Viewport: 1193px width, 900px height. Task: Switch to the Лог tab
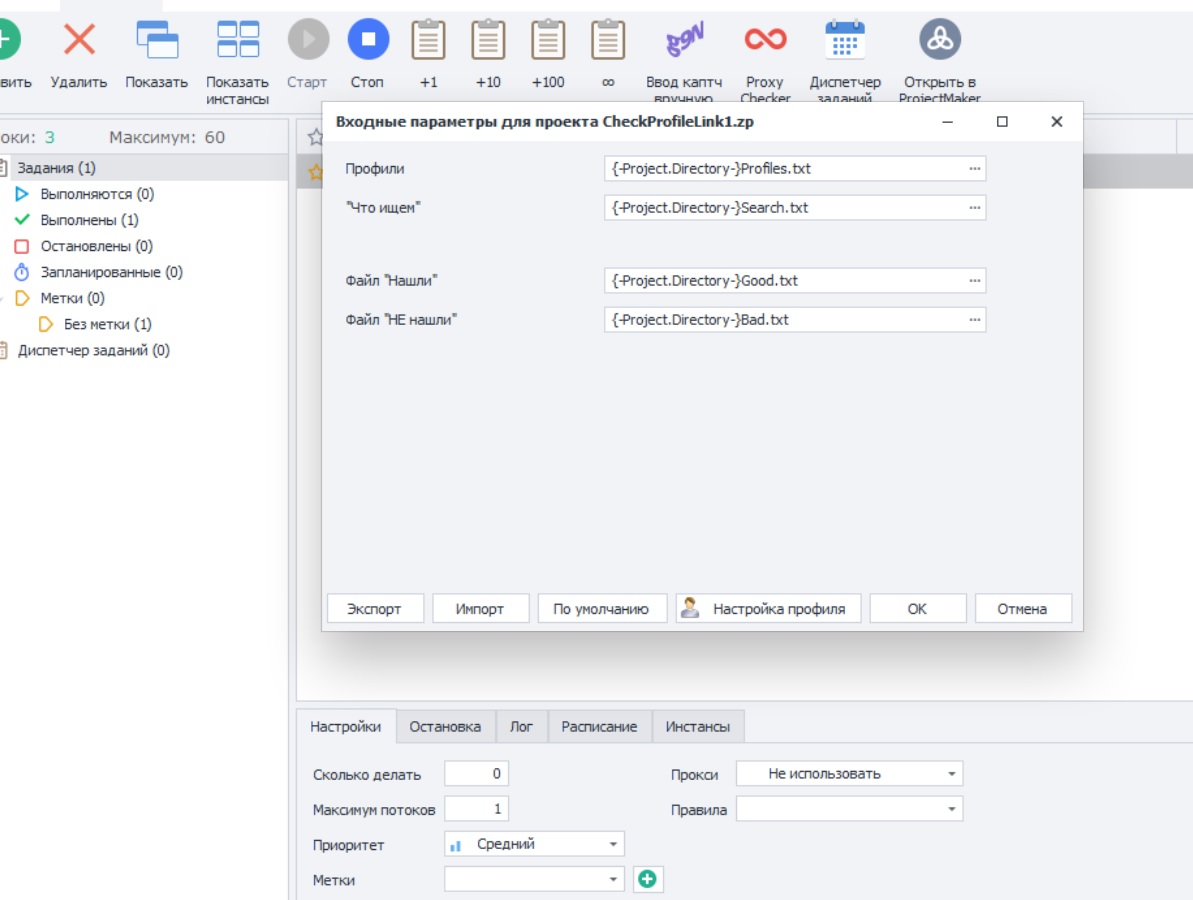click(521, 727)
